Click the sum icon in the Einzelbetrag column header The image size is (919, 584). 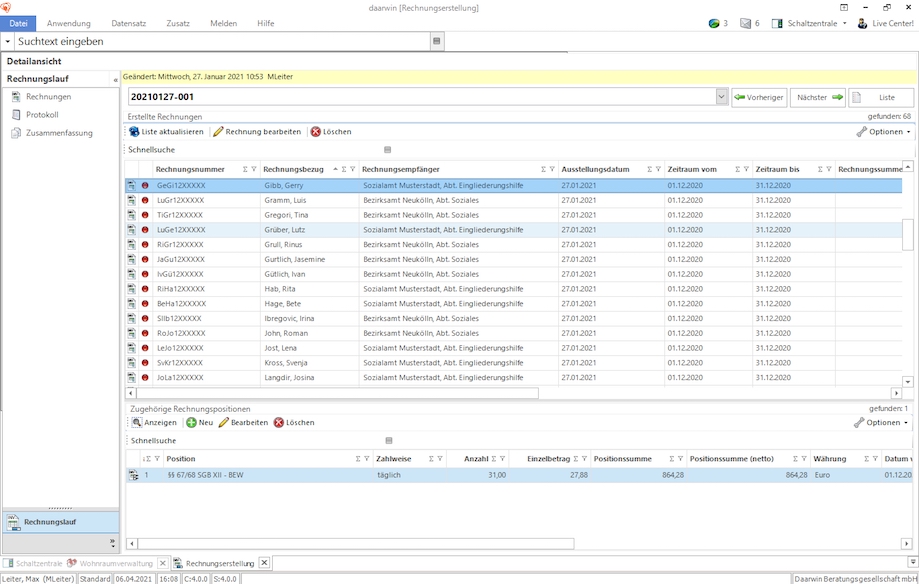click(576, 459)
